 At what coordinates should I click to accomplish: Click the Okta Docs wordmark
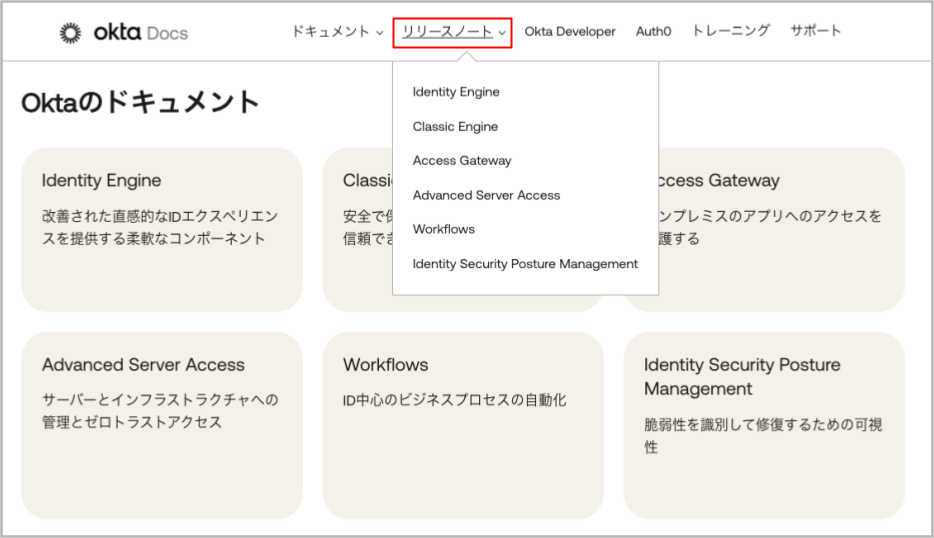pyautogui.click(x=140, y=33)
